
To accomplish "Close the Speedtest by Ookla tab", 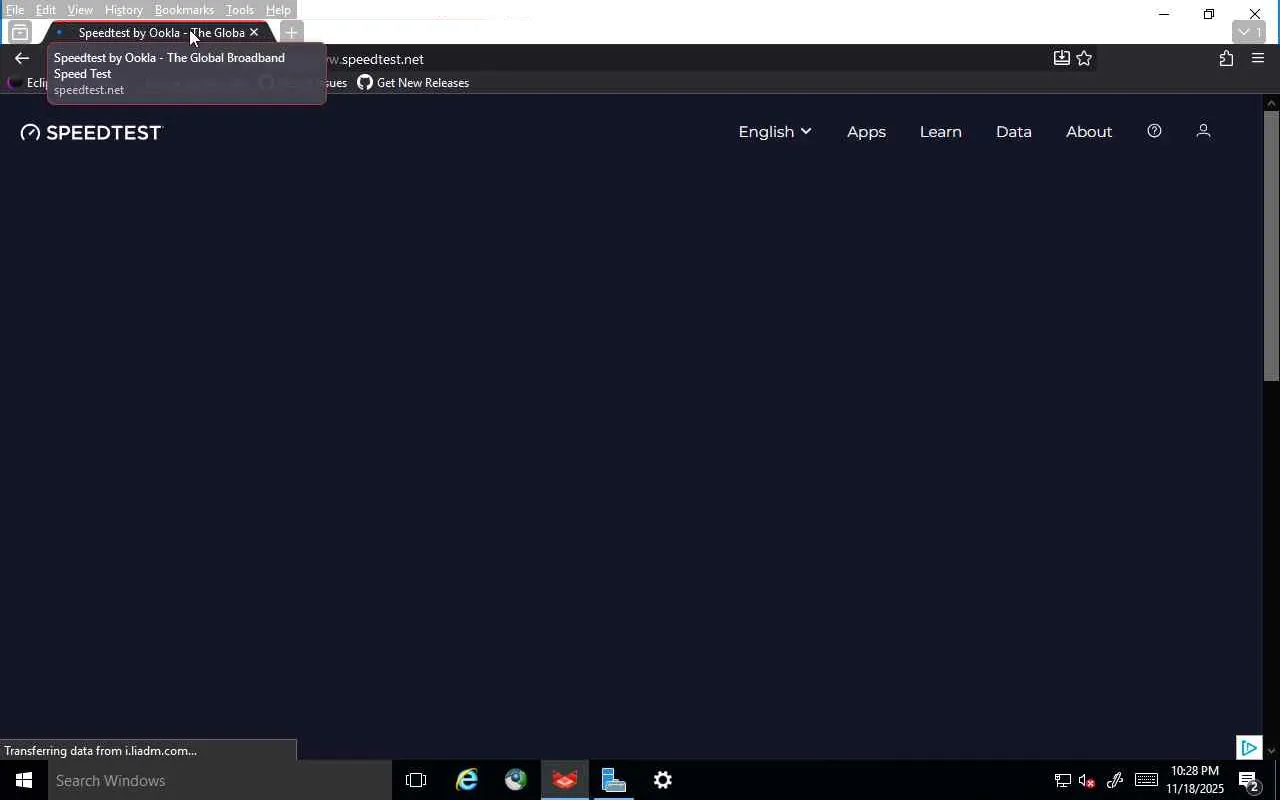I will [254, 33].
